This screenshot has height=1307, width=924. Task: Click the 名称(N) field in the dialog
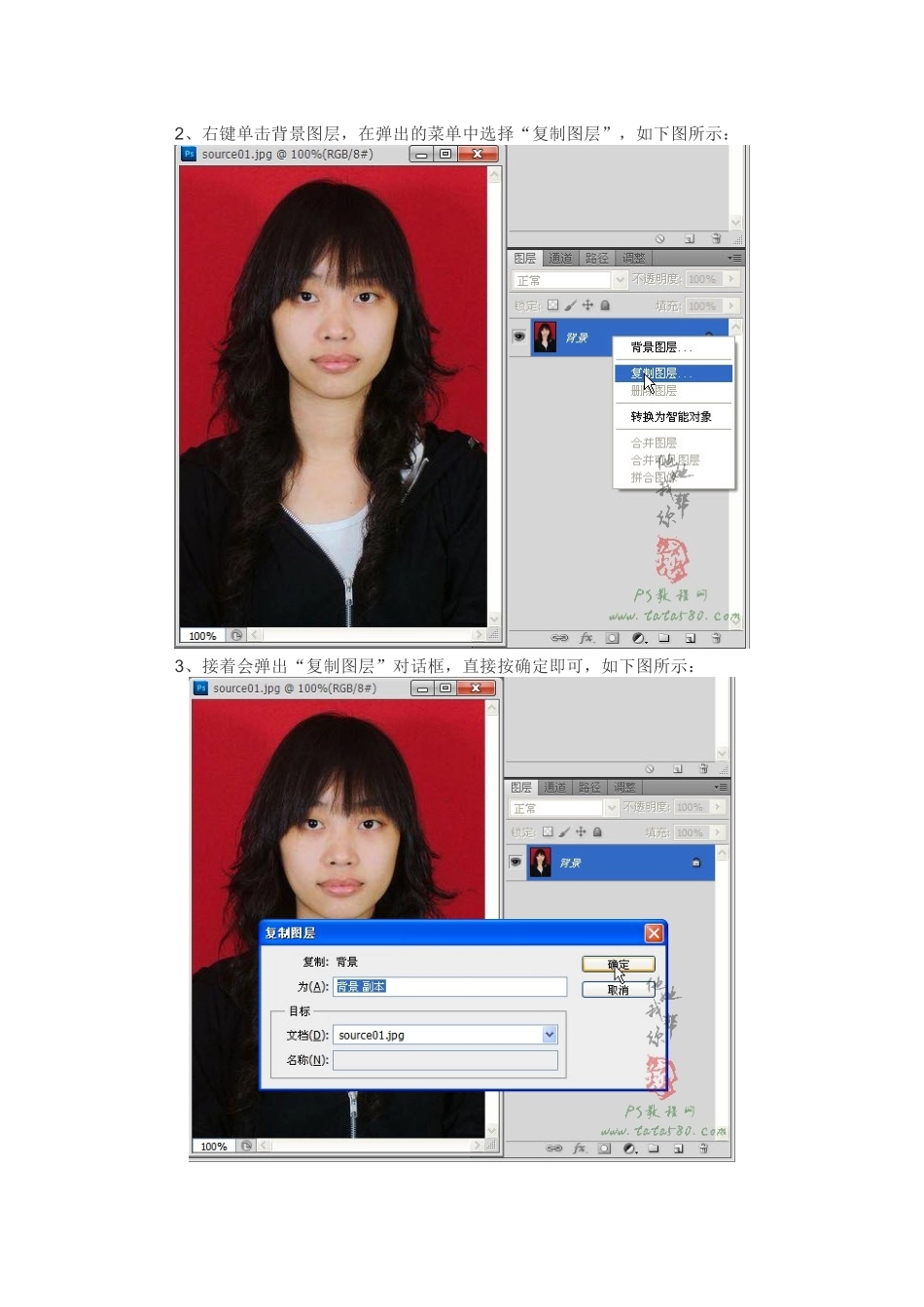coord(445,1061)
